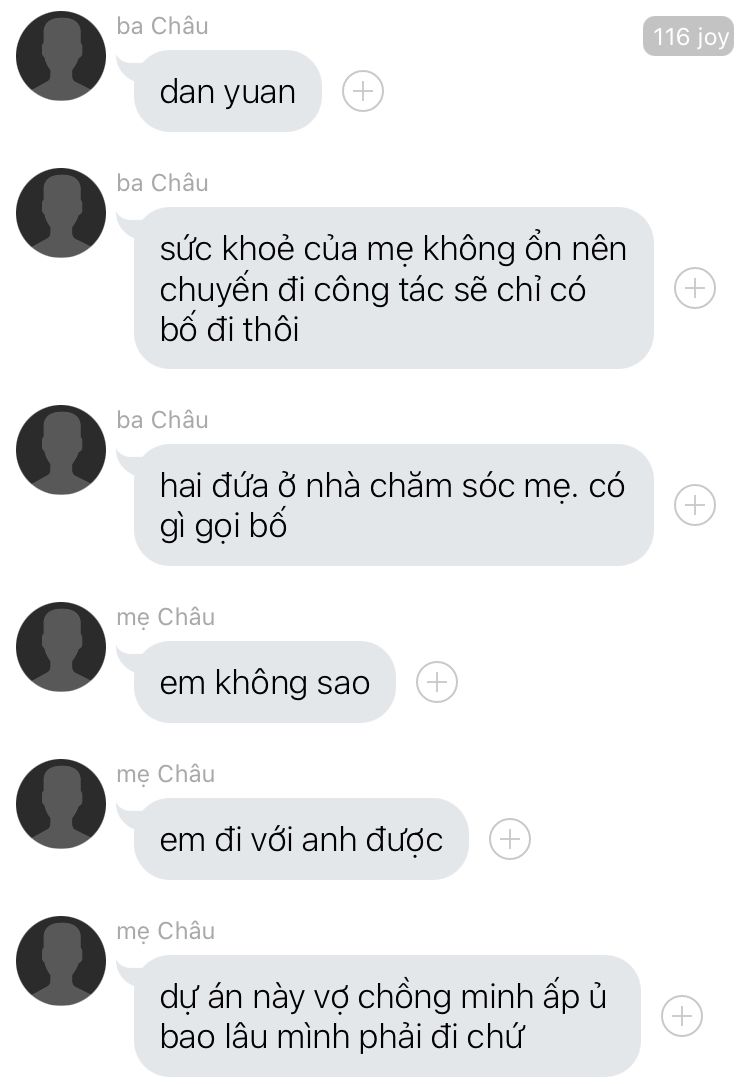Open mẹ Châu avatar beside "dự án này" message
The height and width of the screenshot is (1084, 750).
[61, 961]
